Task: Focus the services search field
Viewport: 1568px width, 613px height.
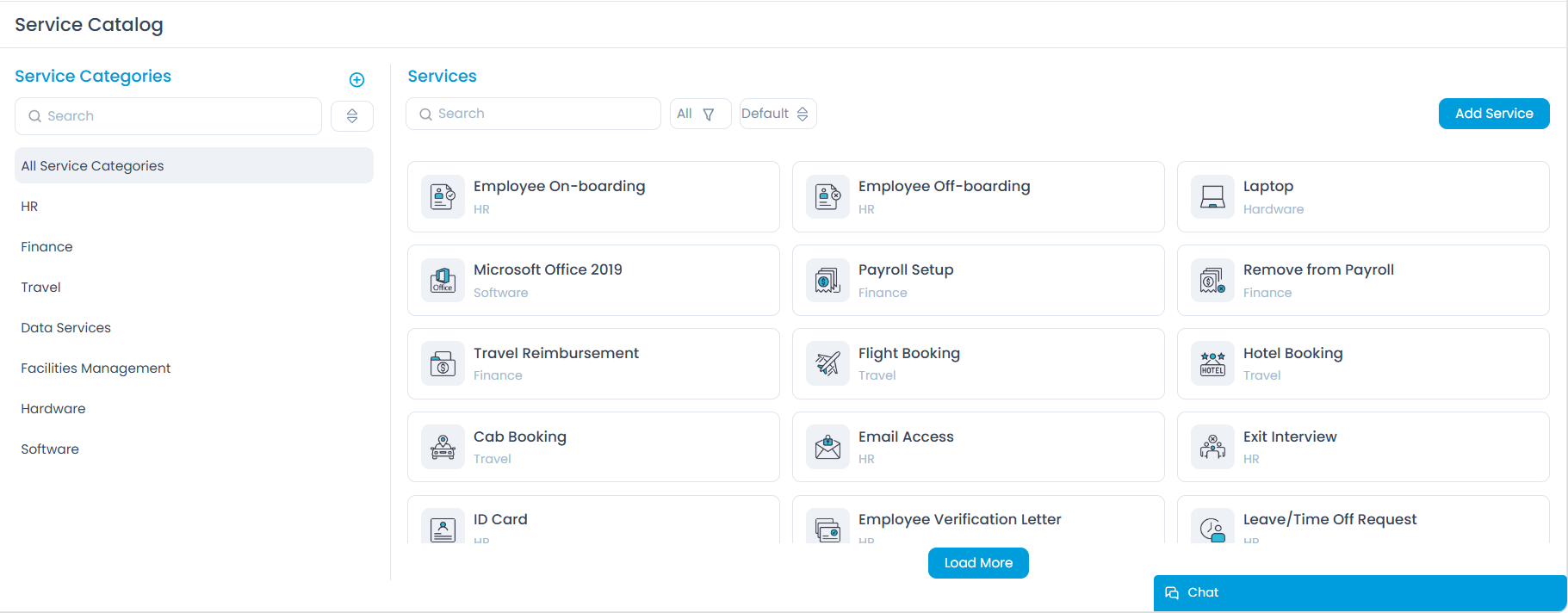Action: pos(533,114)
